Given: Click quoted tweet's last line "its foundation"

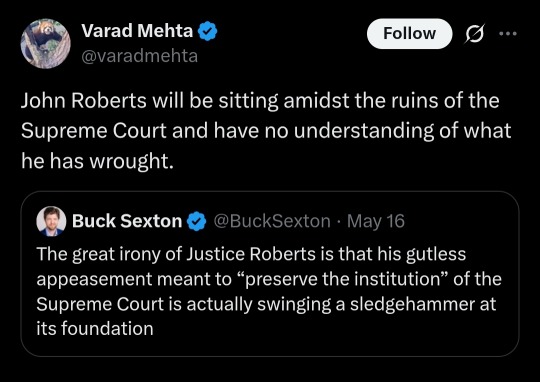Looking at the screenshot, I should (95, 329).
